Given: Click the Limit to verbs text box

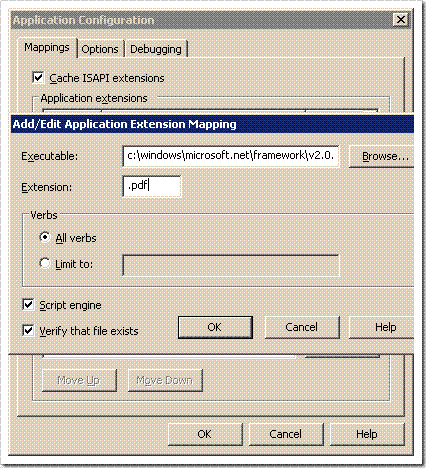Looking at the screenshot, I should (231, 265).
